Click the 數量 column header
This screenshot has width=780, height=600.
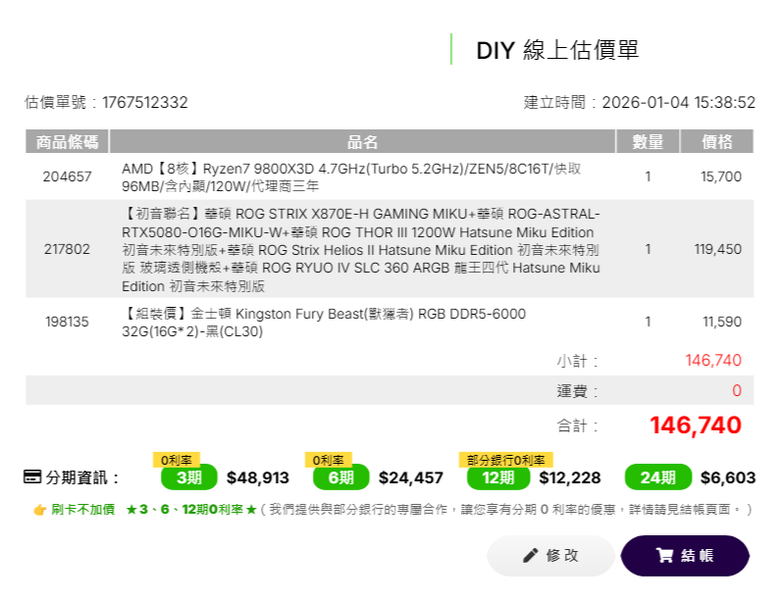[648, 142]
